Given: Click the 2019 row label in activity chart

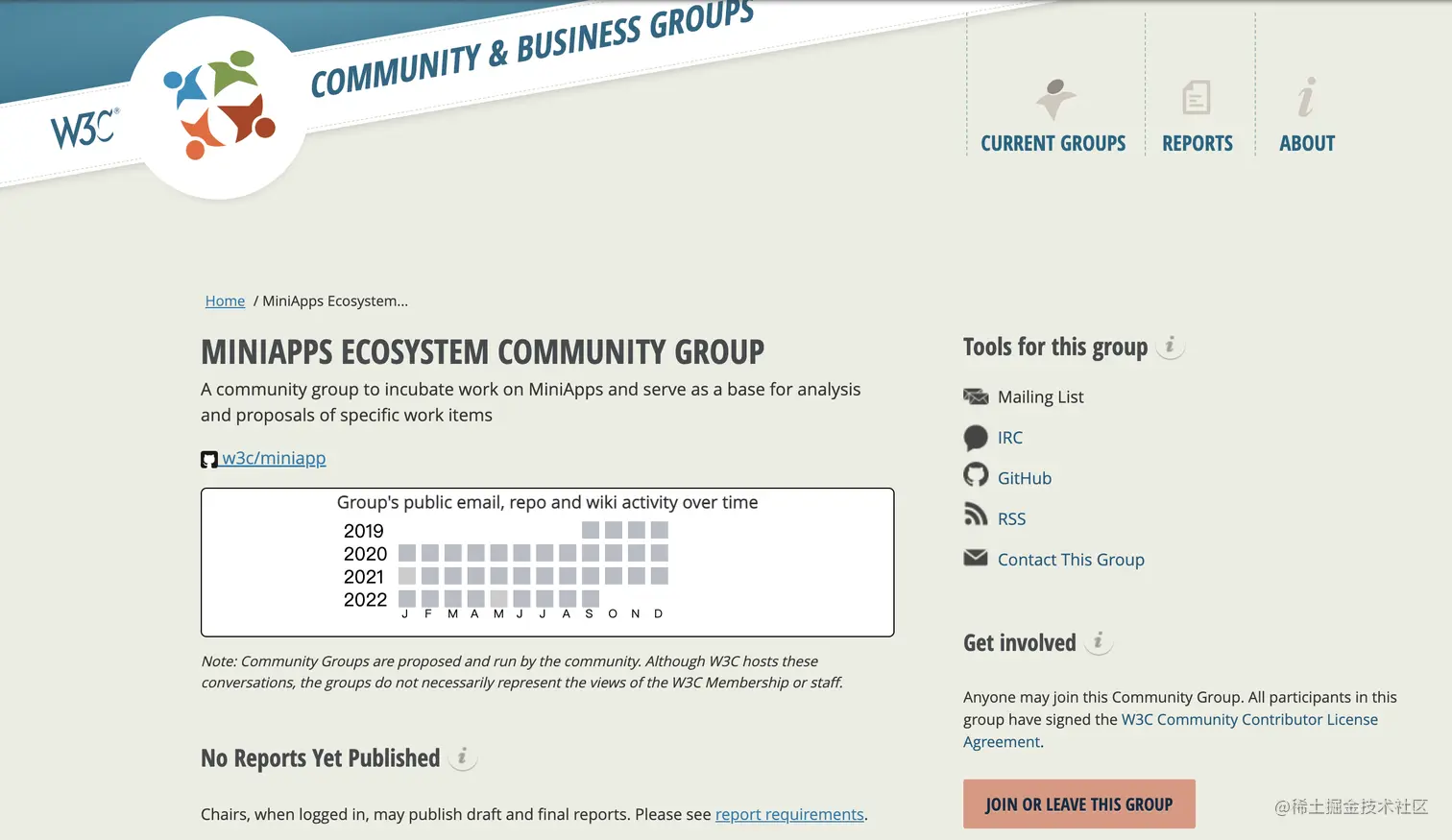Looking at the screenshot, I should 364,531.
